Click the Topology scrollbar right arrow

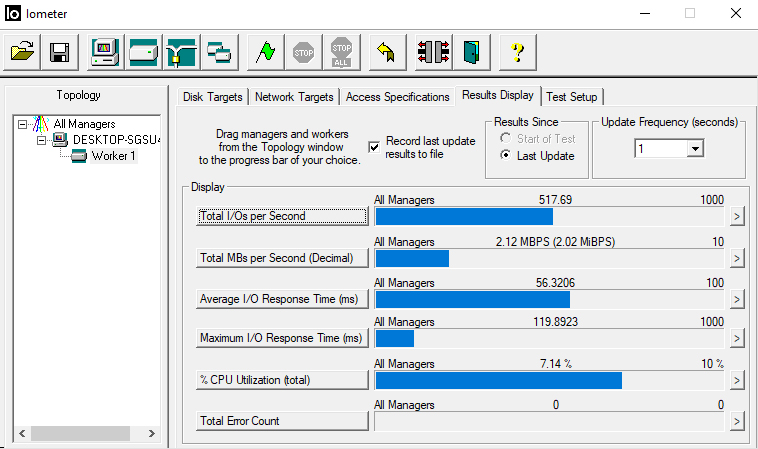point(151,434)
